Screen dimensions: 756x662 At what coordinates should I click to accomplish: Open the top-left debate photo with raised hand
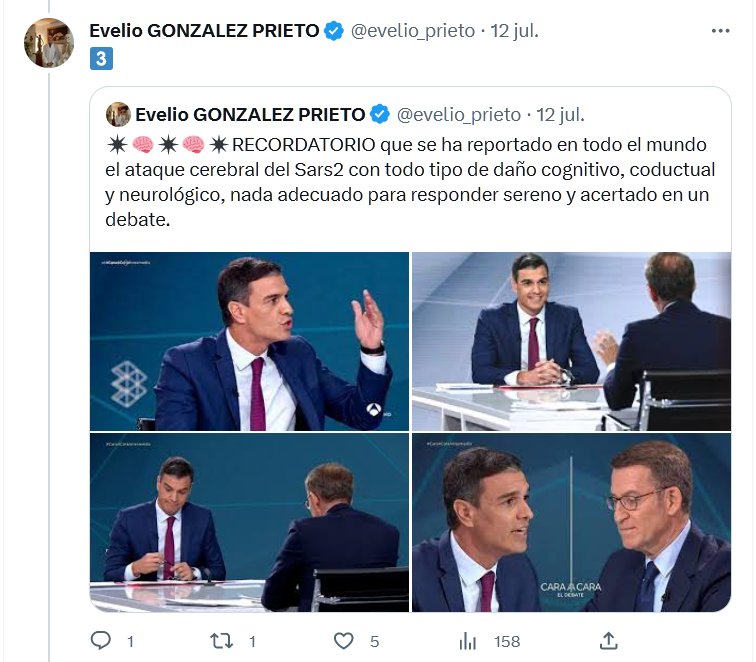pos(250,342)
